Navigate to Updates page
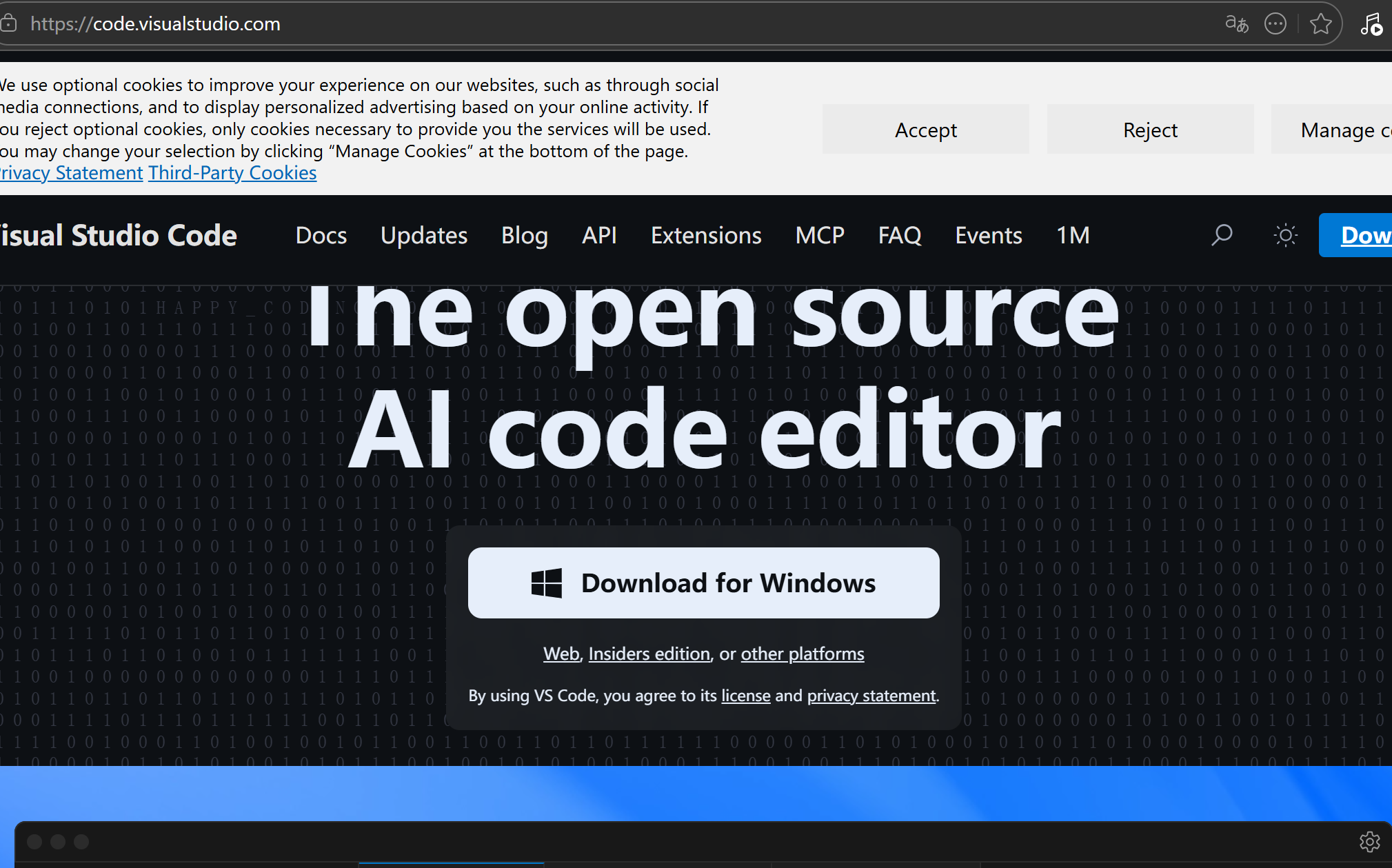The height and width of the screenshot is (868, 1392). click(x=424, y=236)
